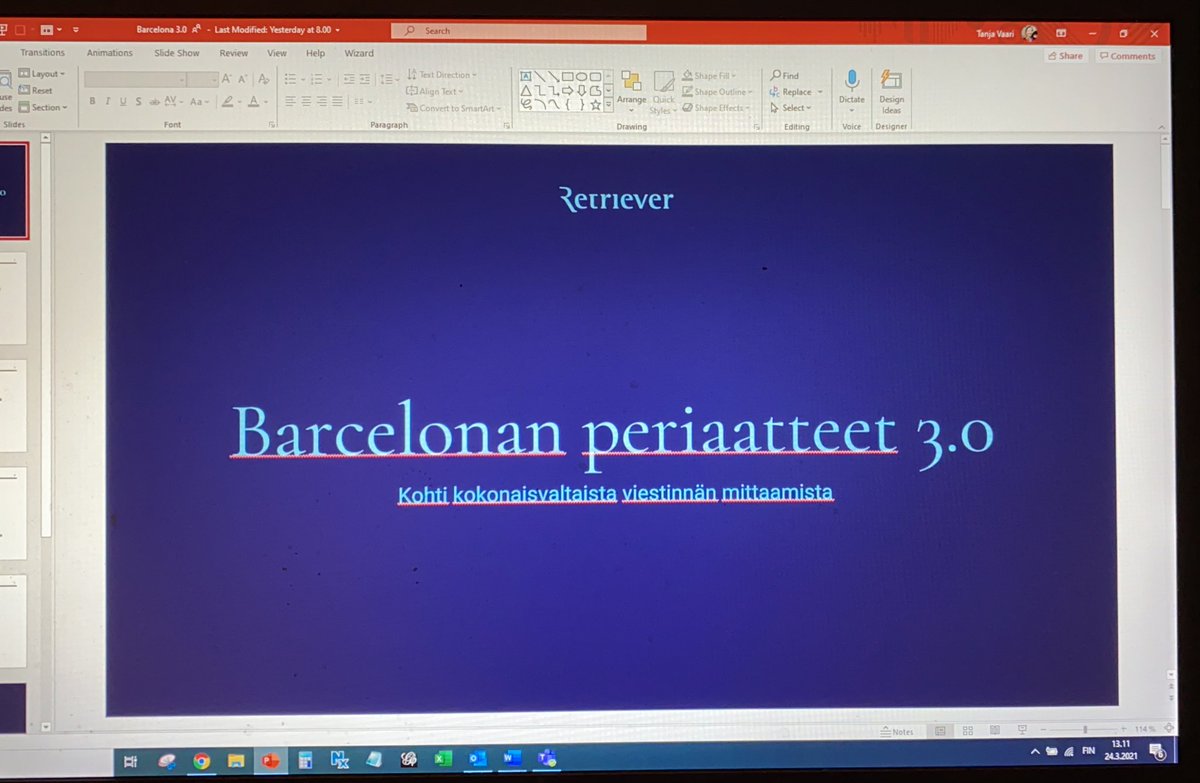Select the first slide thumbnail
The image size is (1200, 783).
coord(13,190)
